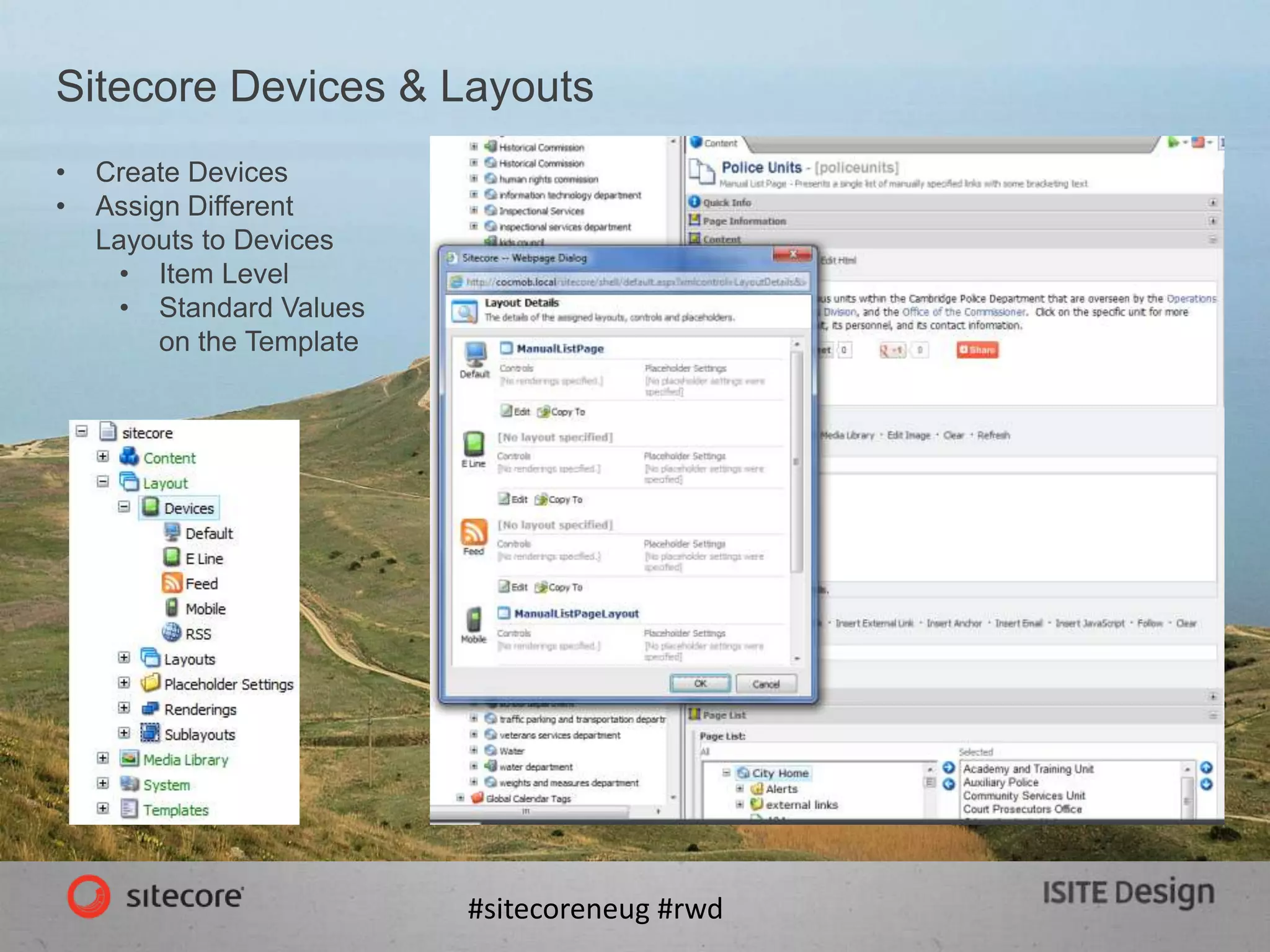Select the Mobile device icon in tree
This screenshot has width=1270, height=952.
172,608
